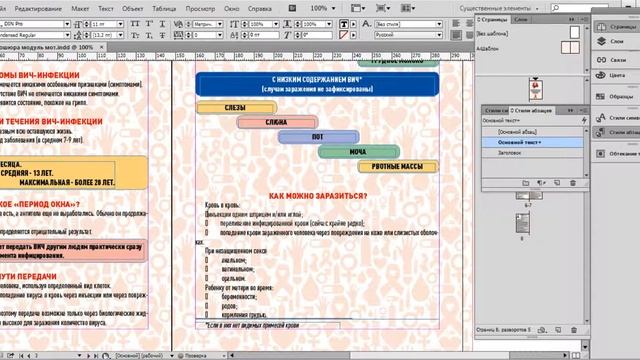Delete selected paragraph style with trash icon

573,183
